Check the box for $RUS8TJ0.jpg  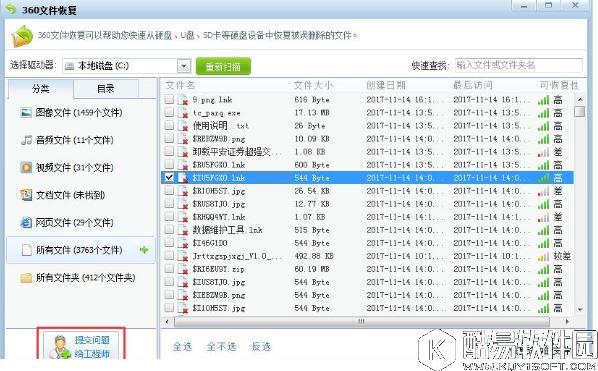click(x=169, y=204)
